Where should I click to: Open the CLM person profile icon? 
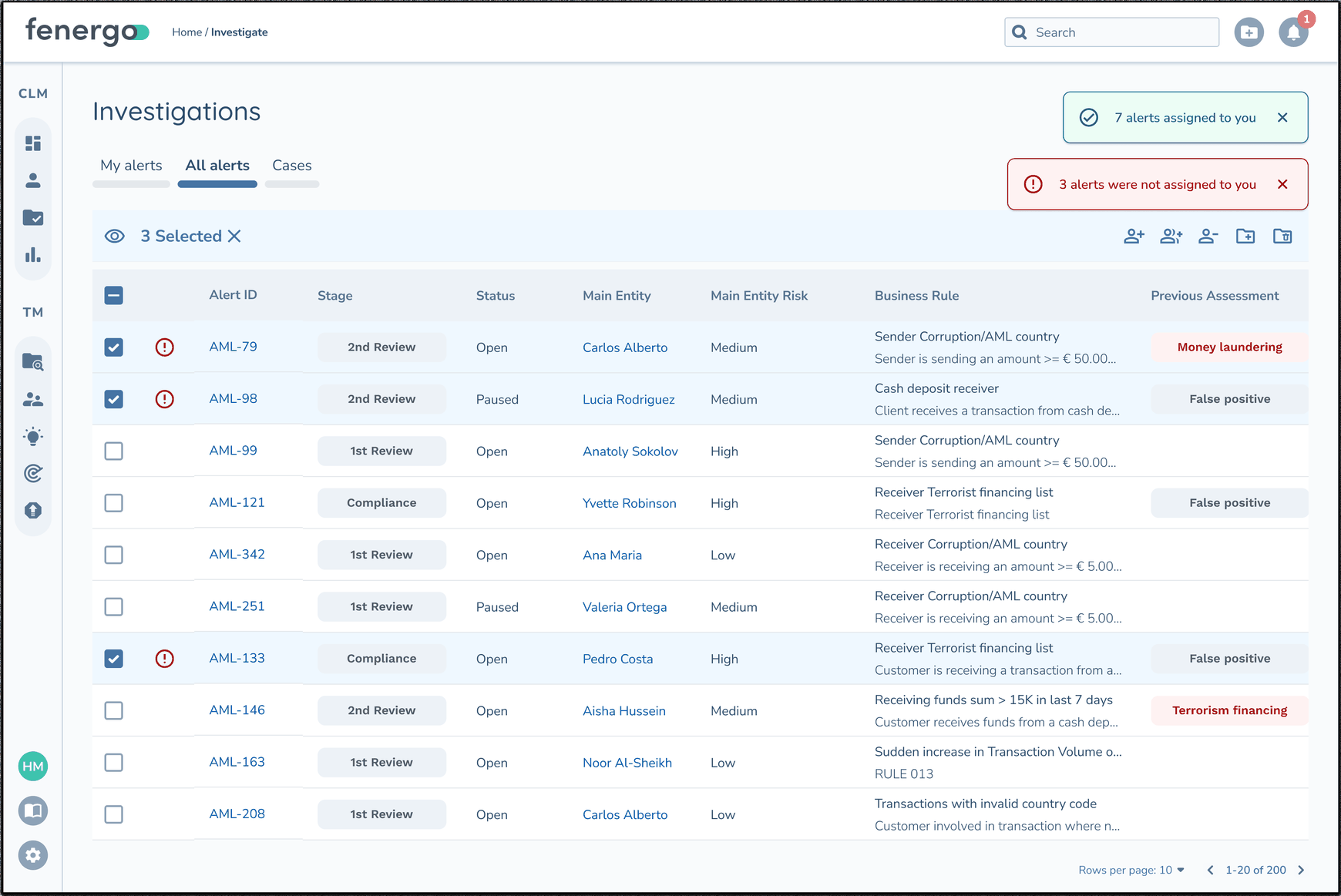tap(33, 180)
